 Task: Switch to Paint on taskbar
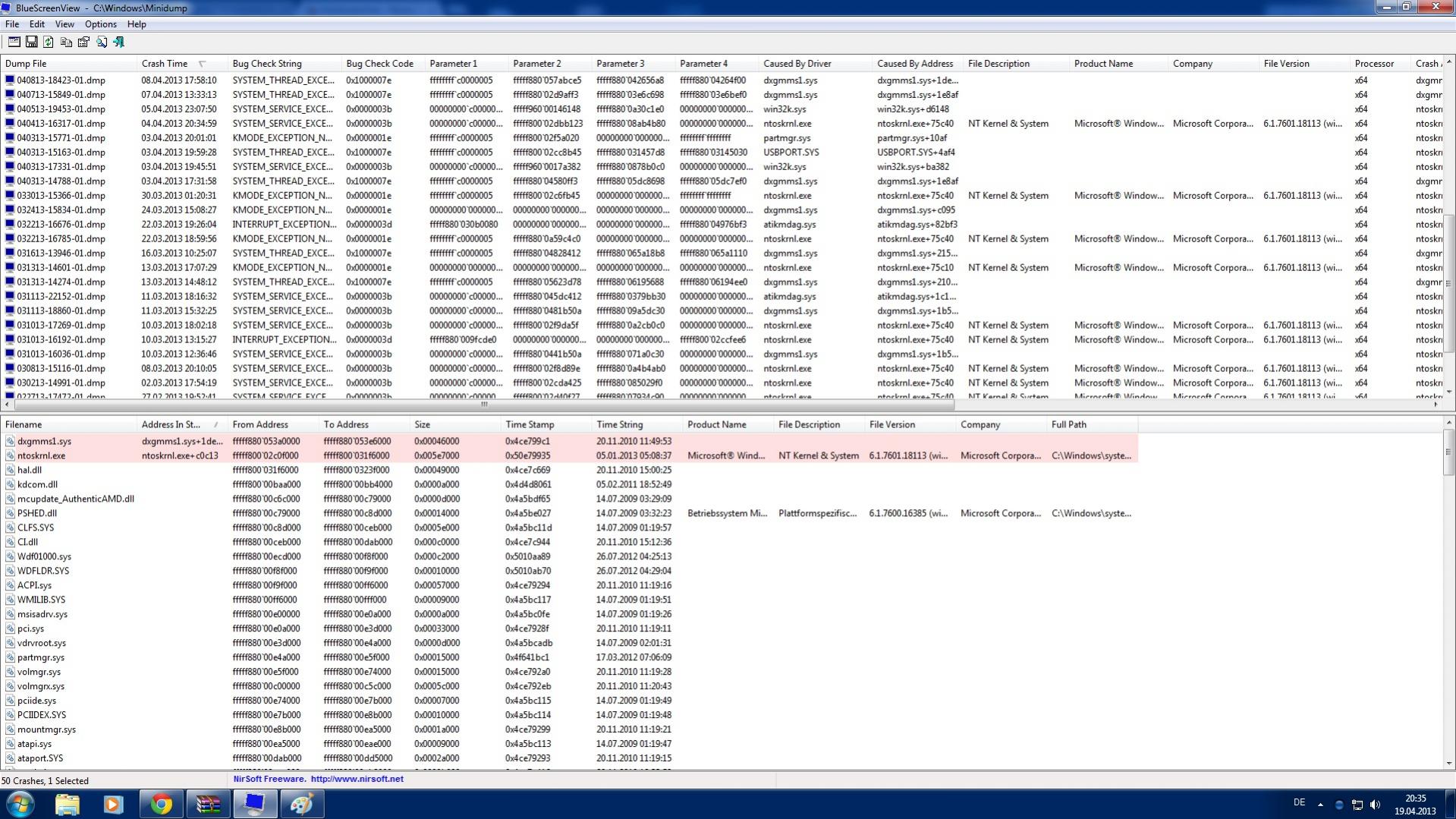[x=302, y=804]
